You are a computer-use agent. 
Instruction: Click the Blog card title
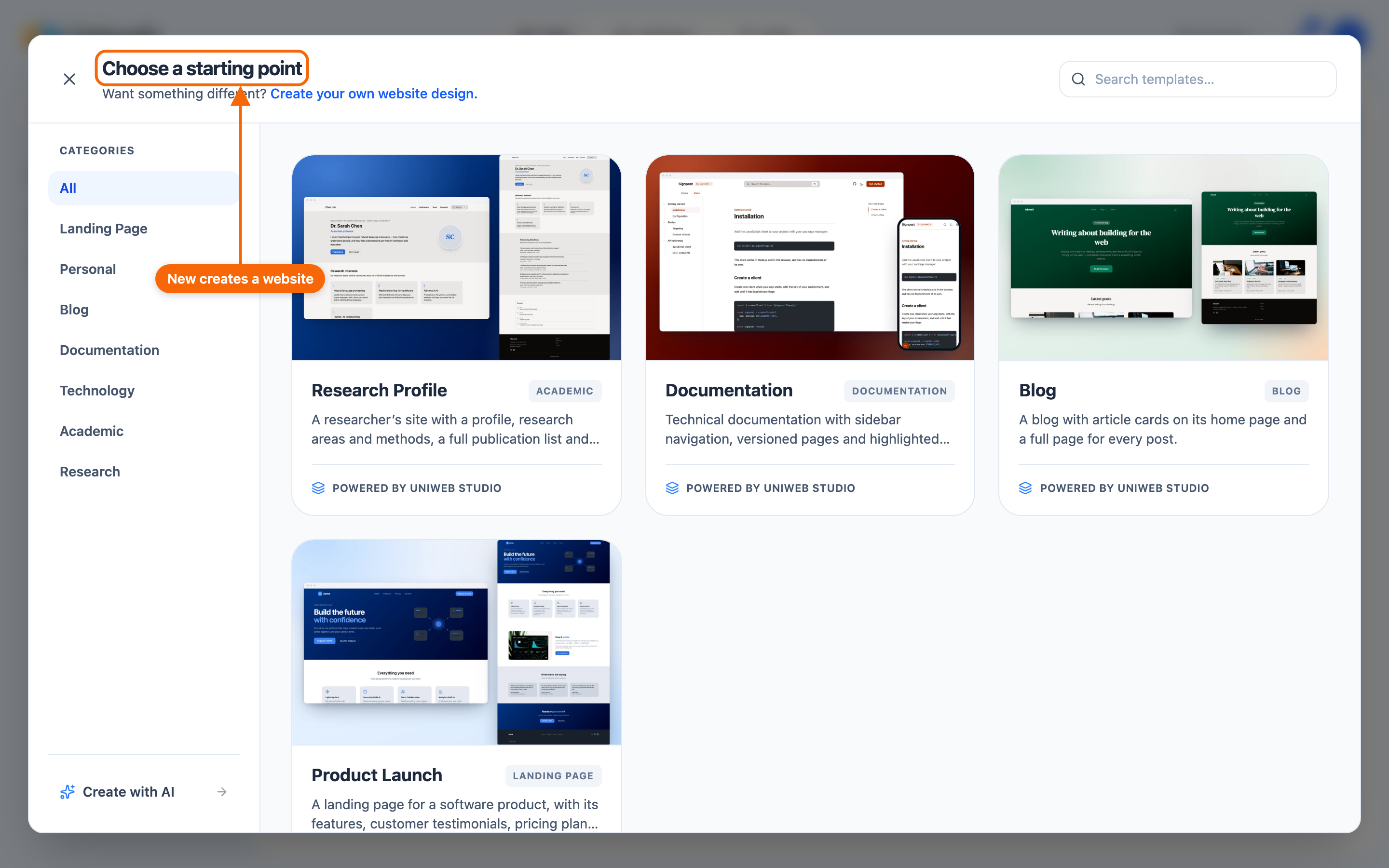click(1037, 391)
